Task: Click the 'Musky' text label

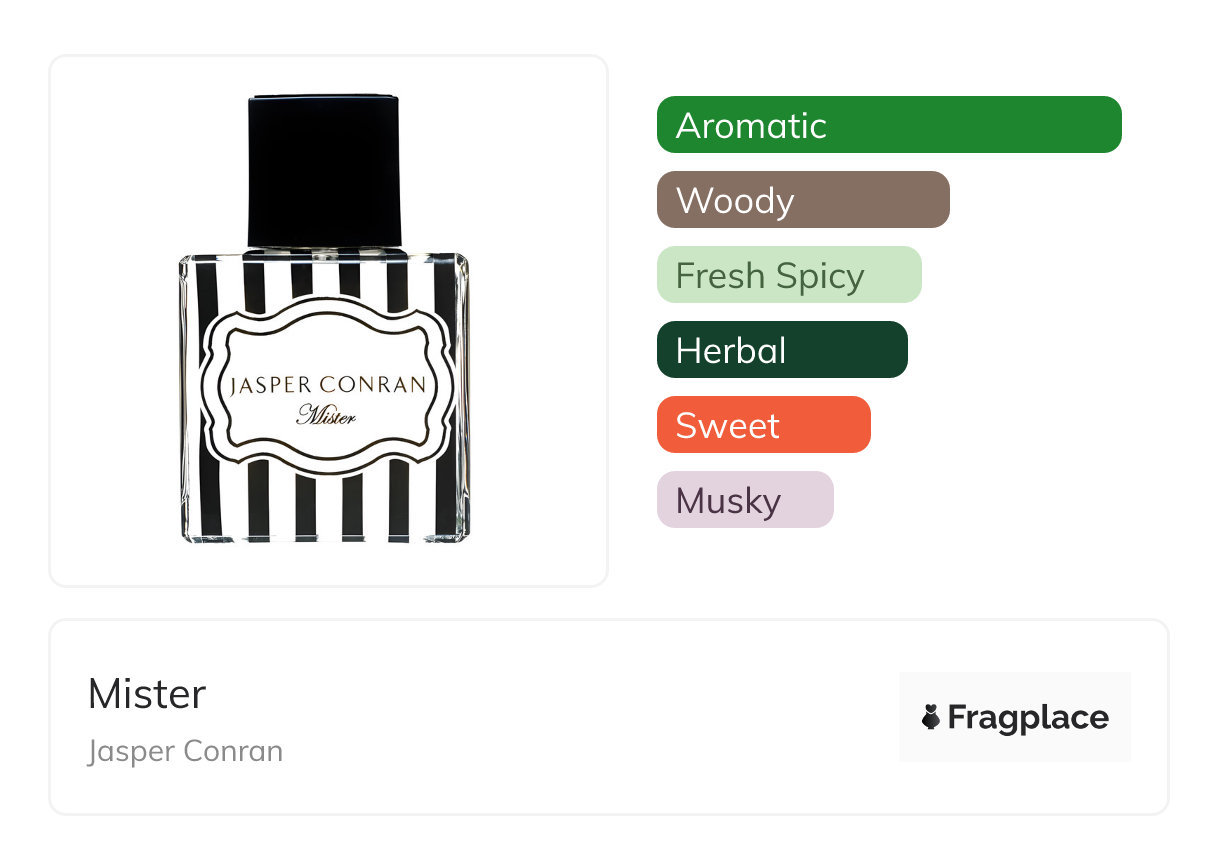Action: pos(728,501)
